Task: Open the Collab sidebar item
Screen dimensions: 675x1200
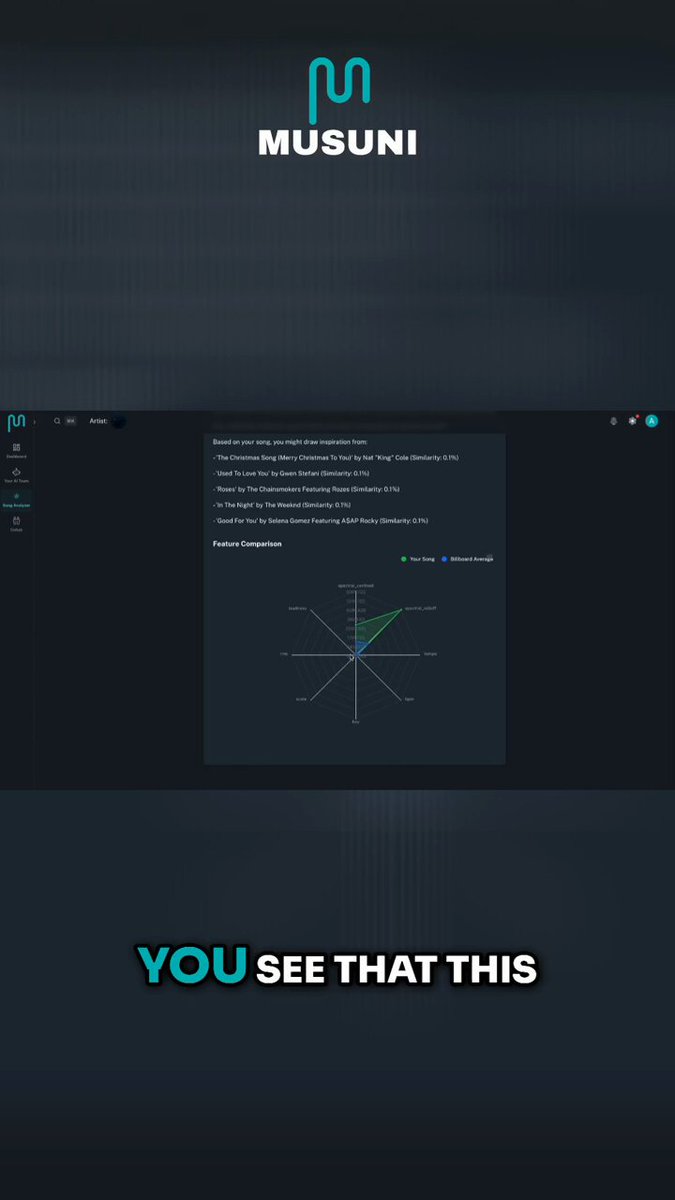Action: [16, 523]
